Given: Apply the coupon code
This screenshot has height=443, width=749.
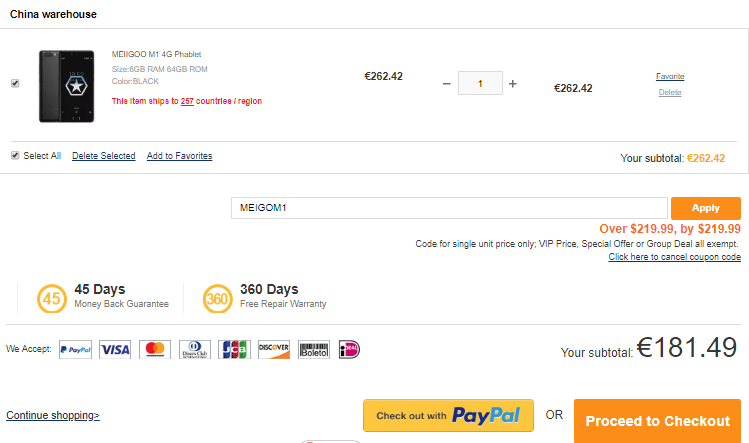Looking at the screenshot, I should (x=706, y=208).
